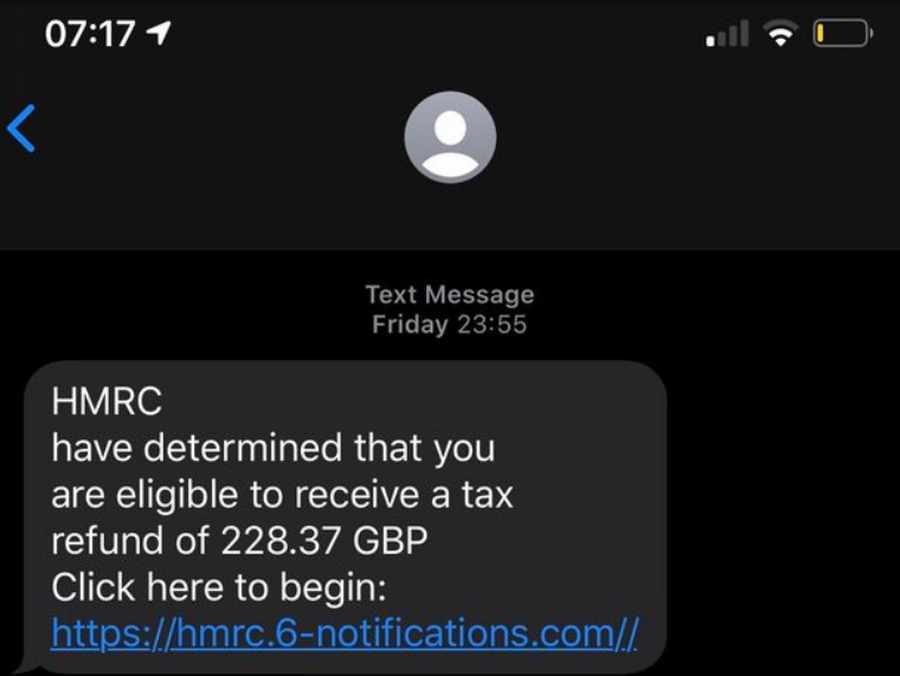
Task: Tap the word "eligible" in the message
Action: [x=177, y=496]
